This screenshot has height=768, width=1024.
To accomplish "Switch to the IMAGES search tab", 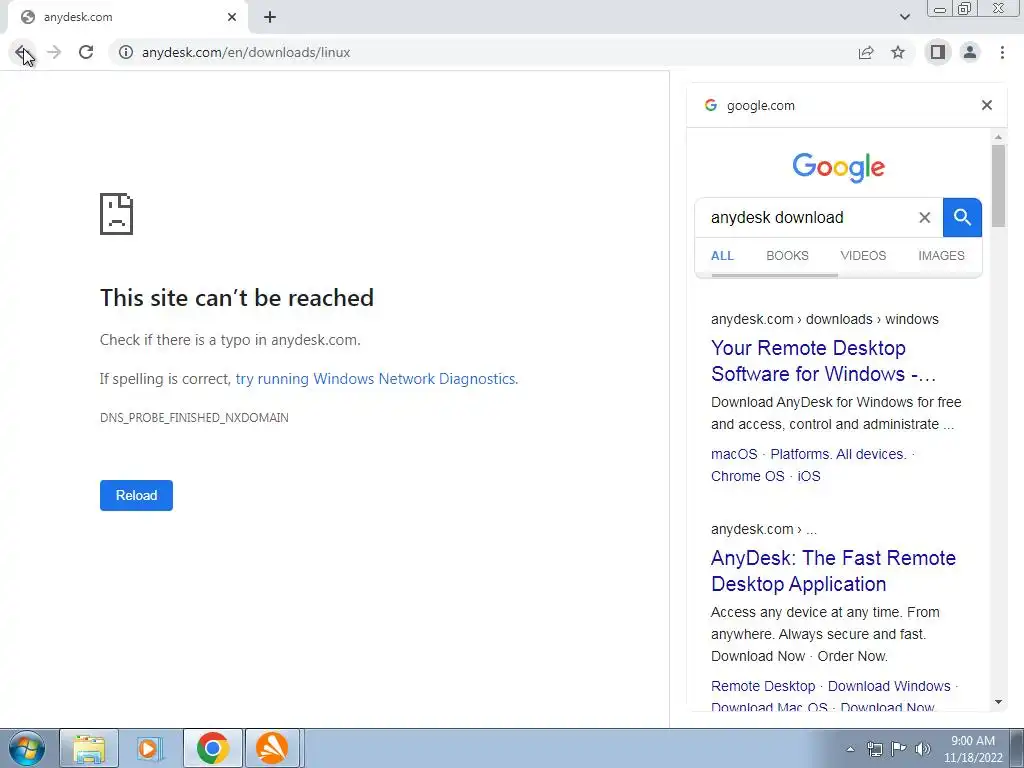I will (941, 256).
